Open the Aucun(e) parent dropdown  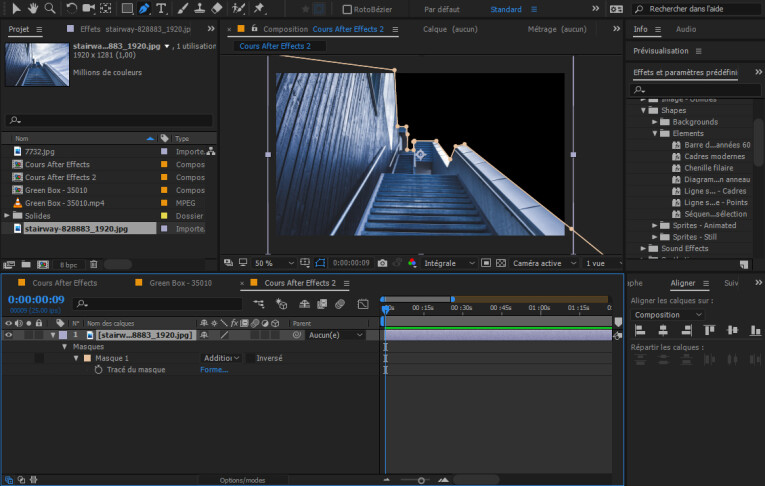[336, 335]
